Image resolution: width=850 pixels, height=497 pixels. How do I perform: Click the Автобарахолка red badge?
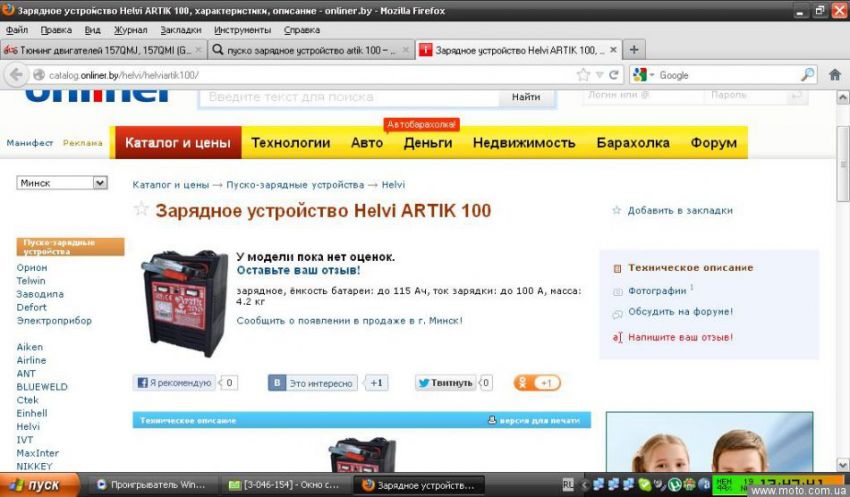tap(421, 125)
